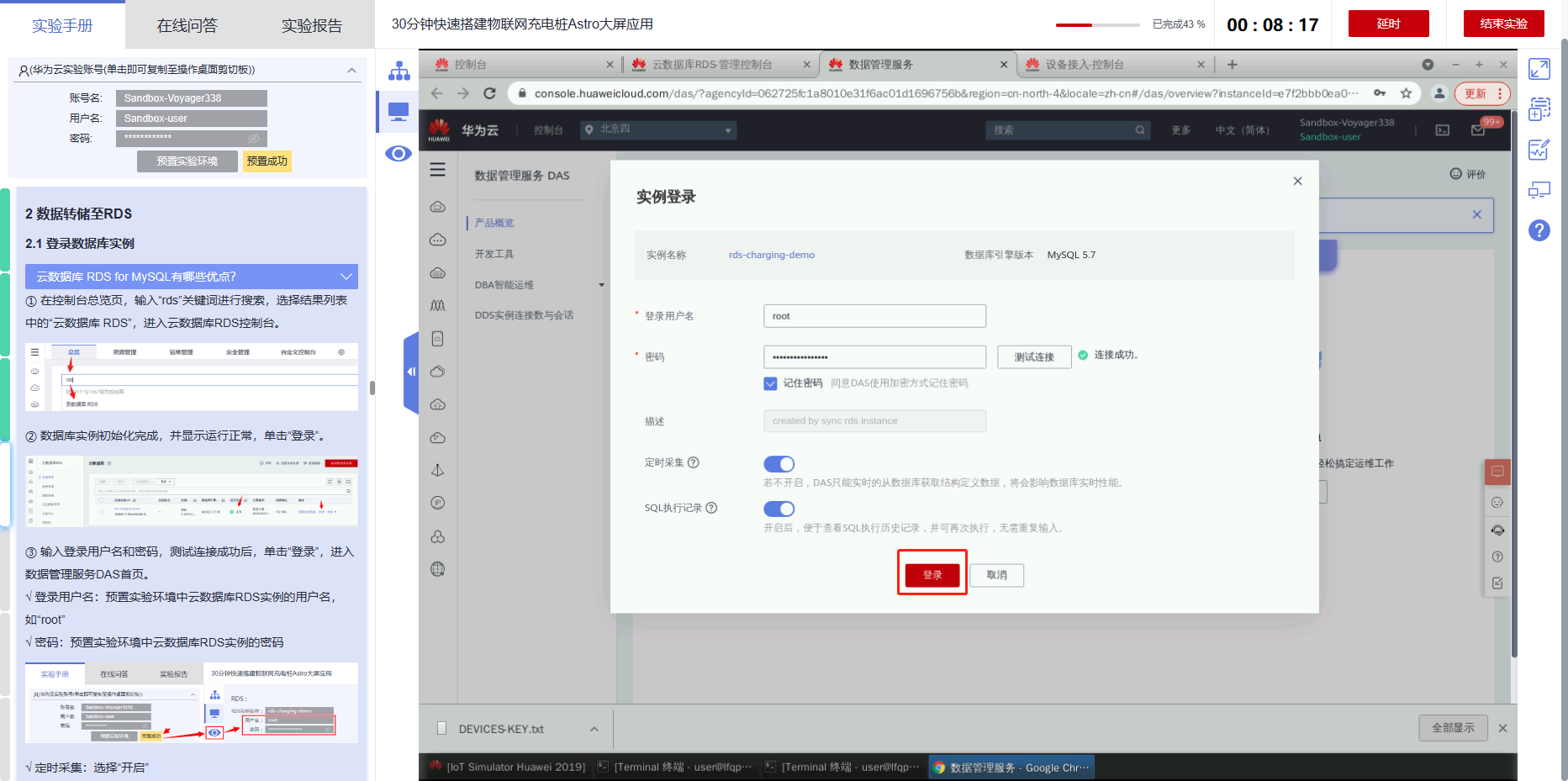The height and width of the screenshot is (781, 1568).
Task: Click the password key icon in address bar
Action: pyautogui.click(x=1380, y=93)
